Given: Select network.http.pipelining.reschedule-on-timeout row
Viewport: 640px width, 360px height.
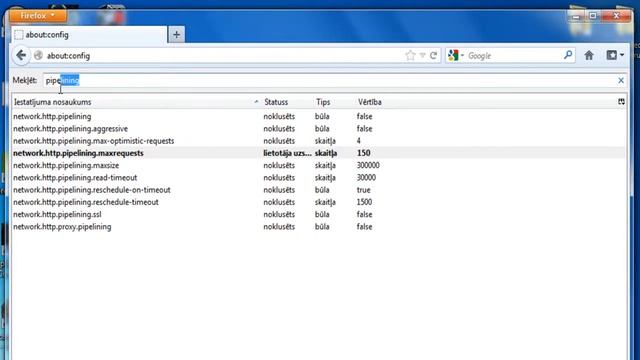Looking at the screenshot, I should 319,190.
